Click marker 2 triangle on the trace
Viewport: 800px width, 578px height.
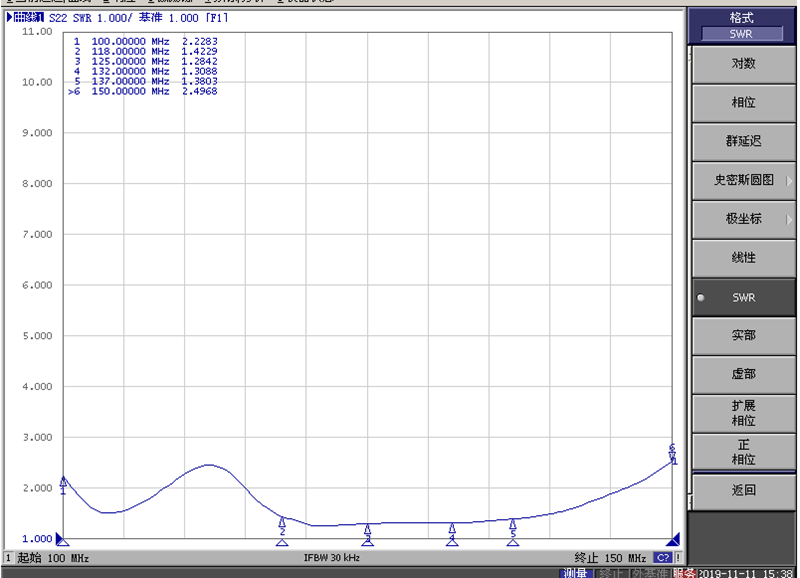pos(282,522)
